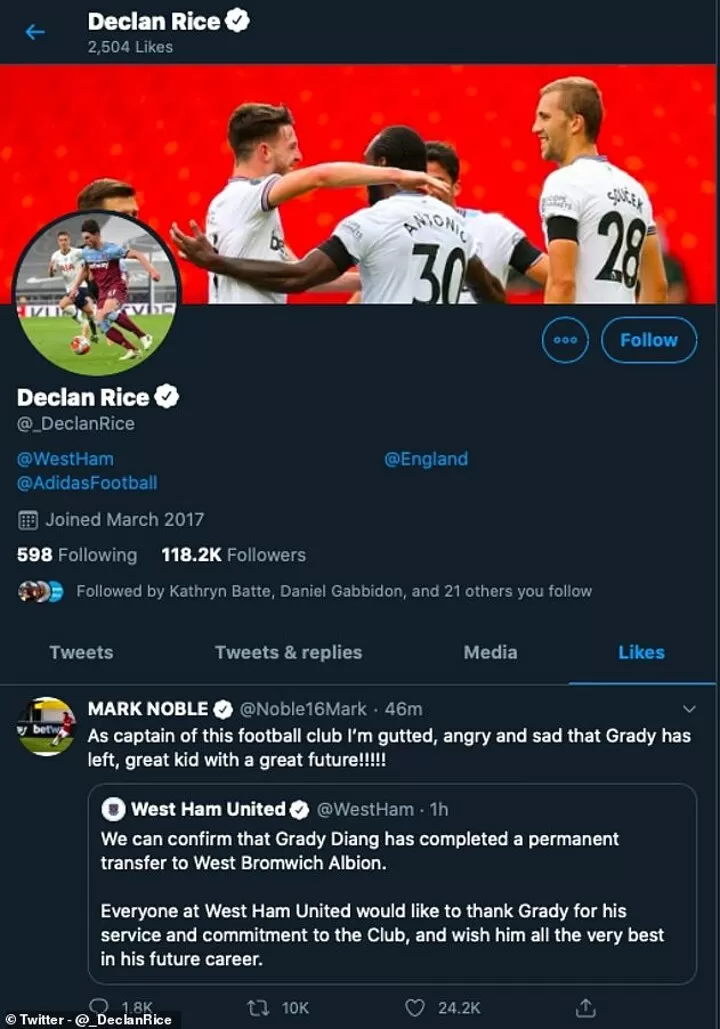Screen dimensions: 720x1029
Task: Open Declan Rice's profile picture
Action: click(96, 293)
